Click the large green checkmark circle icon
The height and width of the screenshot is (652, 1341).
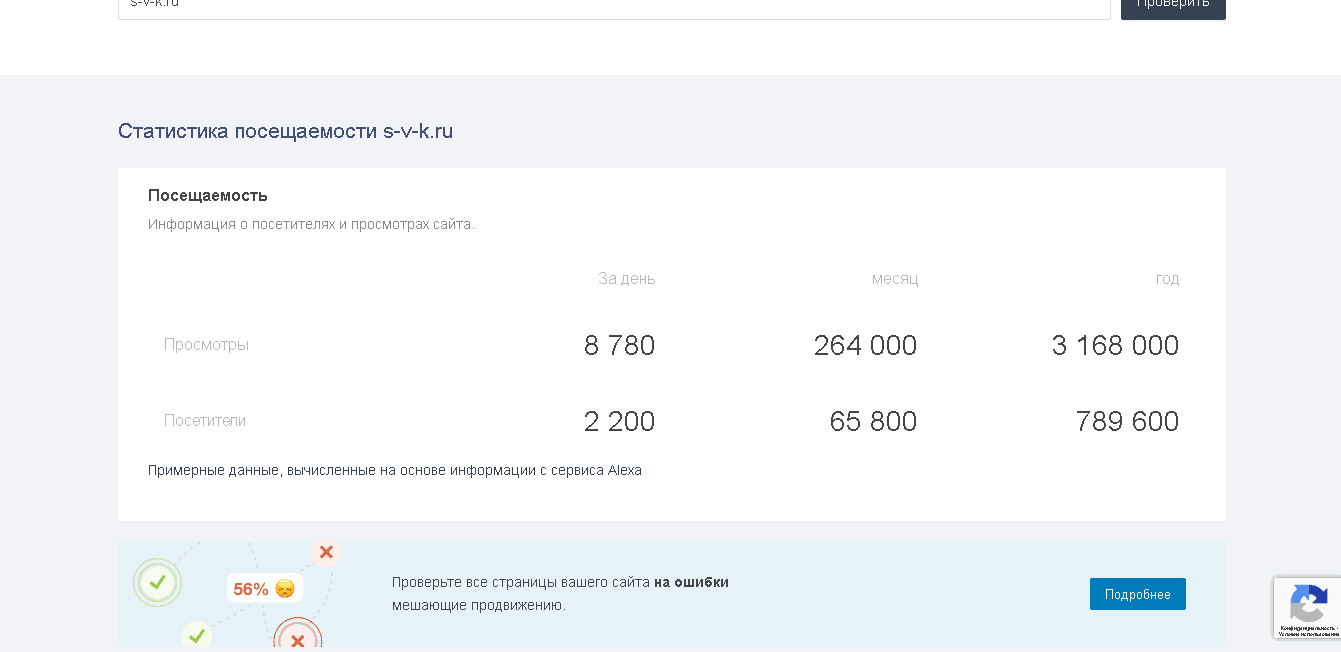[157, 581]
